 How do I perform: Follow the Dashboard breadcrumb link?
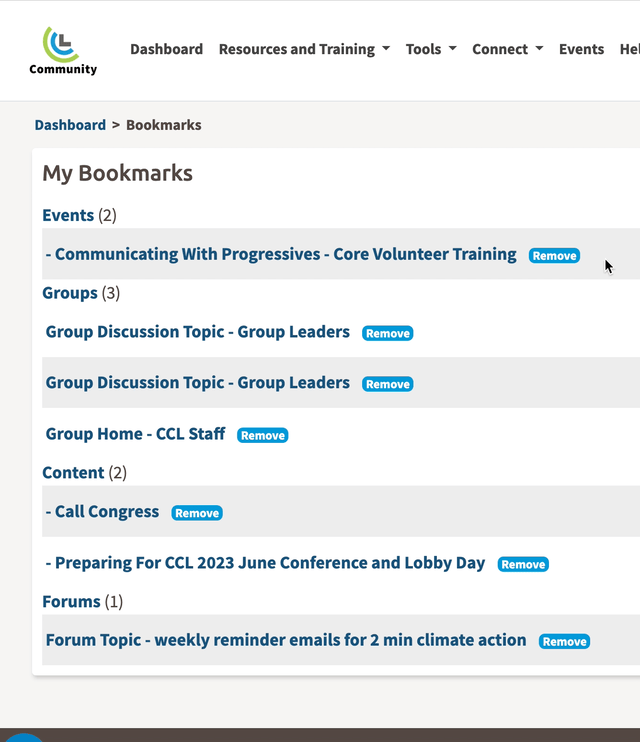click(70, 125)
